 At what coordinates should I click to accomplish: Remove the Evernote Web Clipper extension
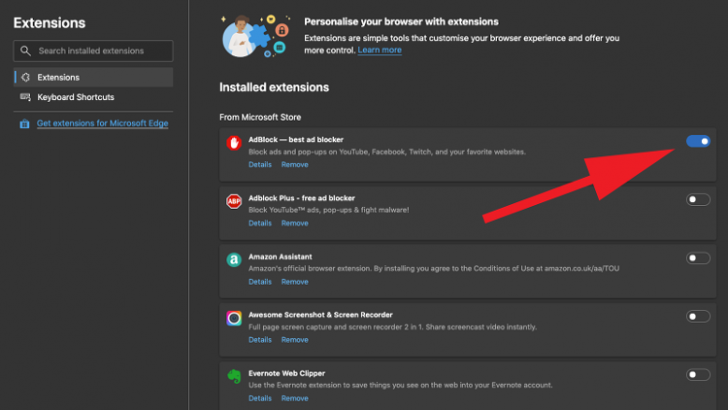click(295, 398)
